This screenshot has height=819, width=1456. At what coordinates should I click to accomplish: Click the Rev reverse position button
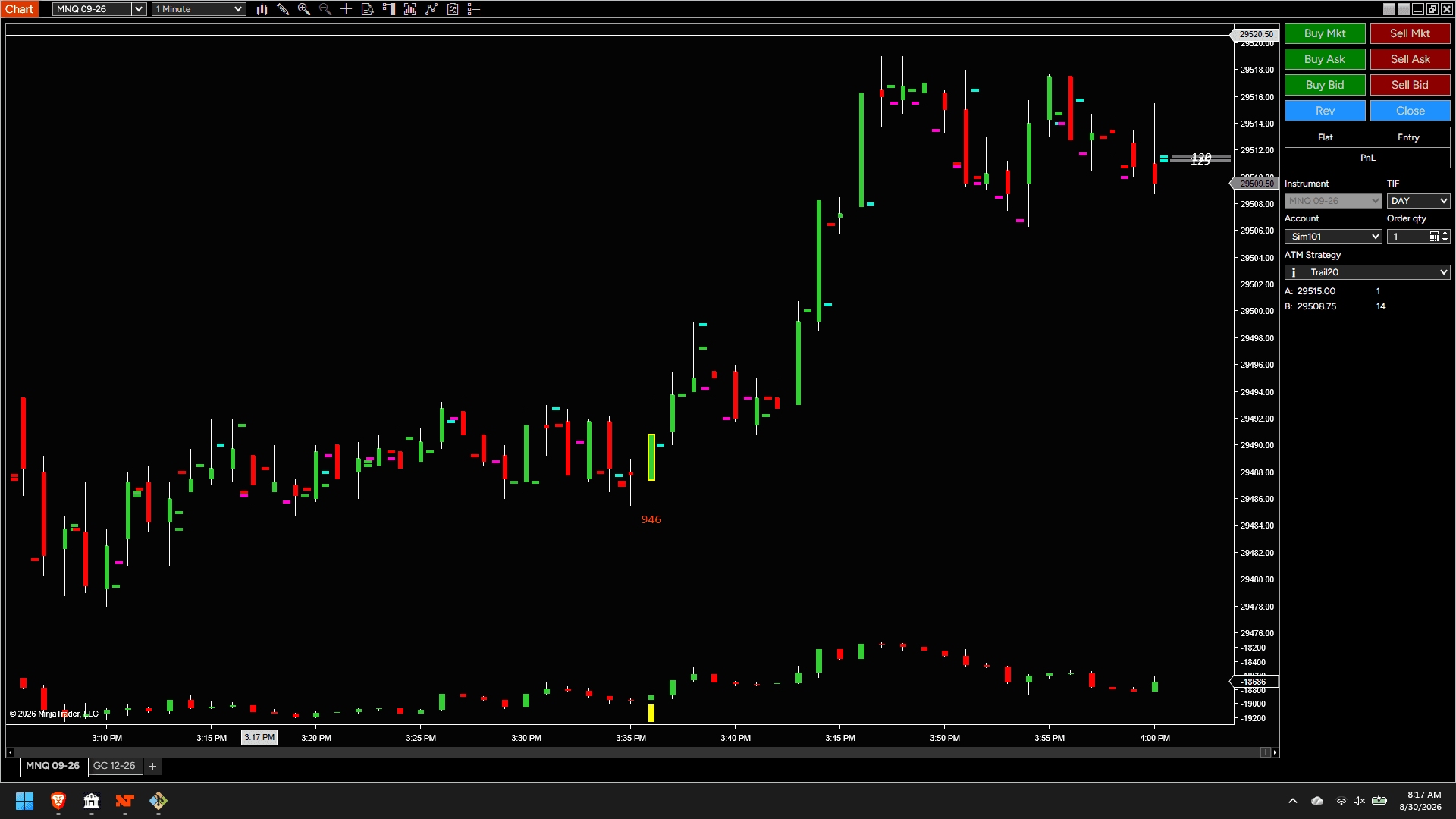(x=1325, y=111)
